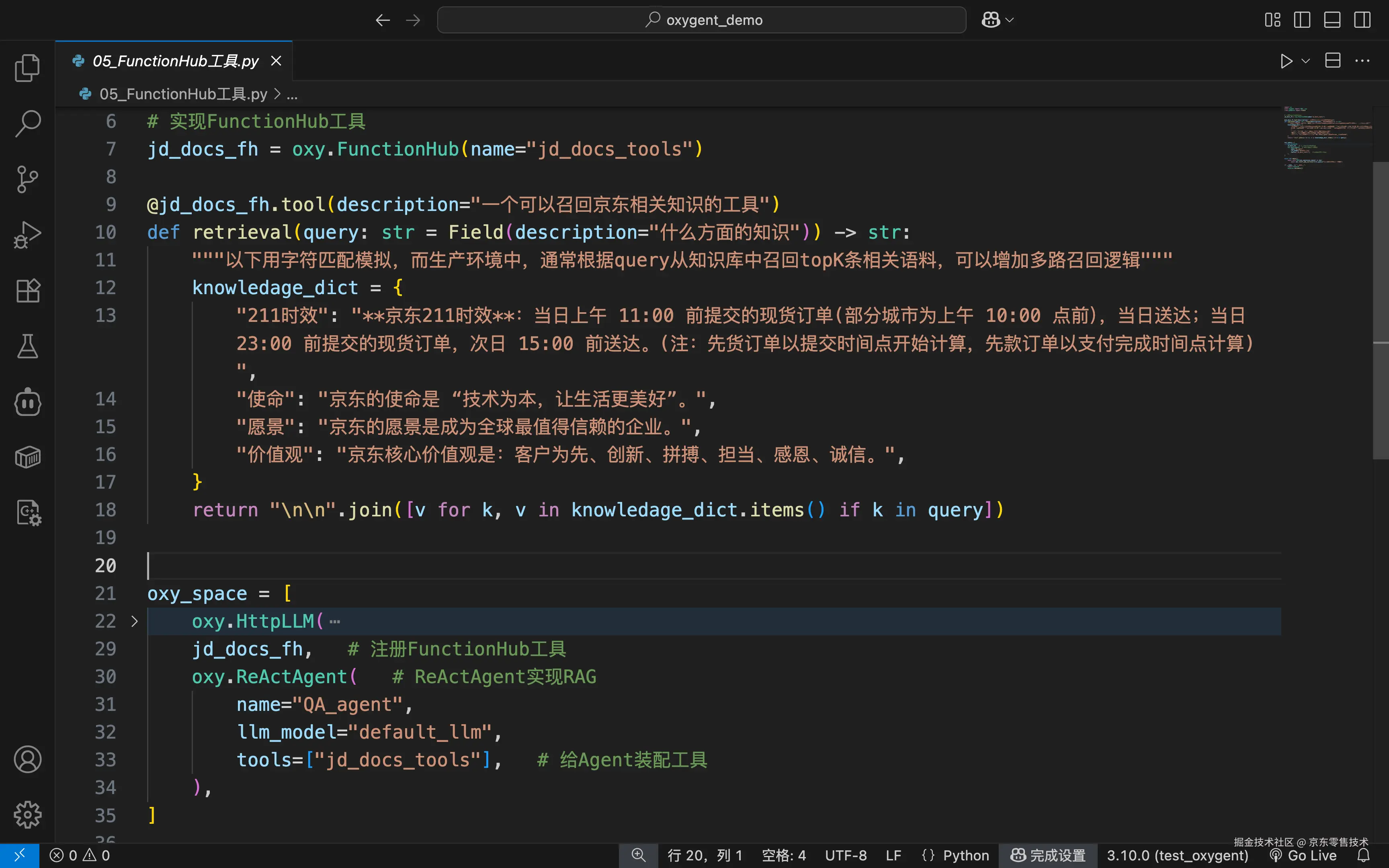Expand the folded oxy.HttpLLM block on line 22
The width and height of the screenshot is (1389, 868).
[134, 621]
